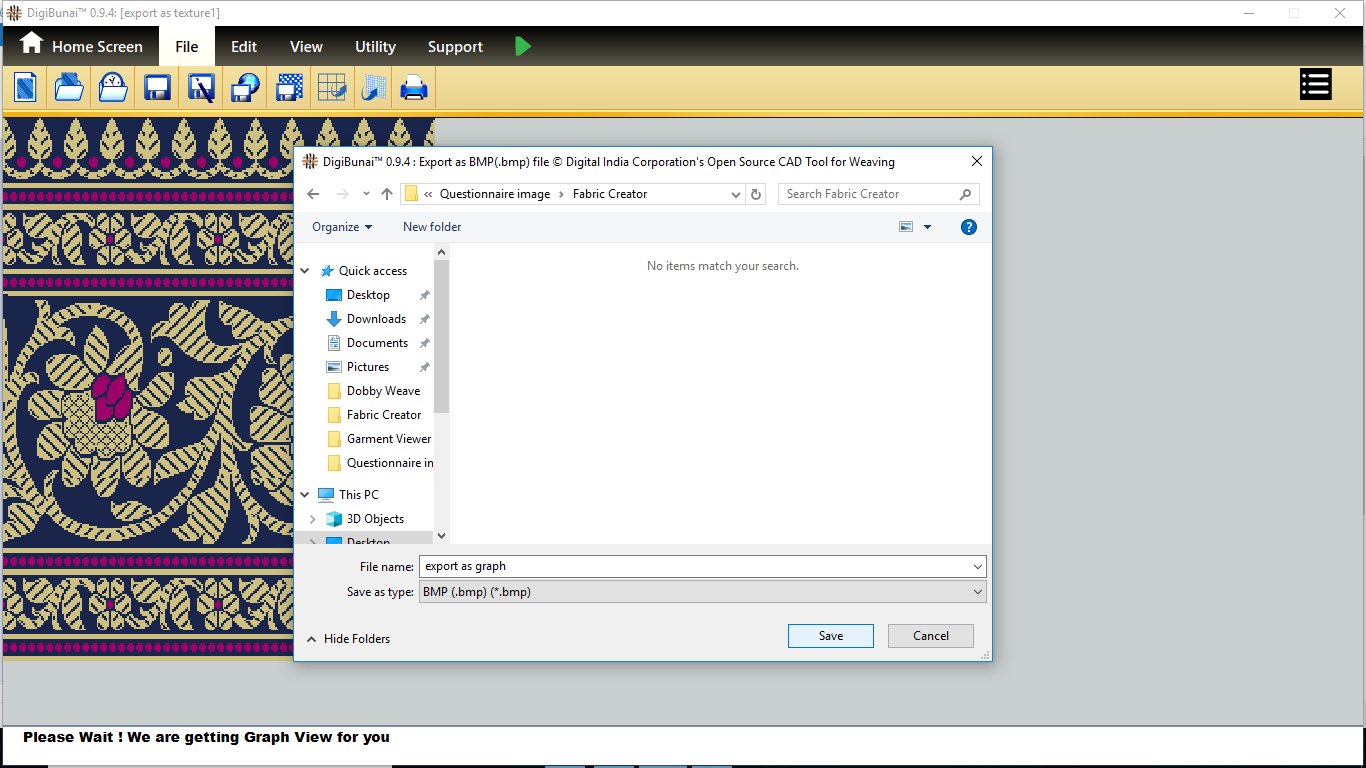Click the printer icon in toolbar
The height and width of the screenshot is (768, 1366).
[x=414, y=88]
